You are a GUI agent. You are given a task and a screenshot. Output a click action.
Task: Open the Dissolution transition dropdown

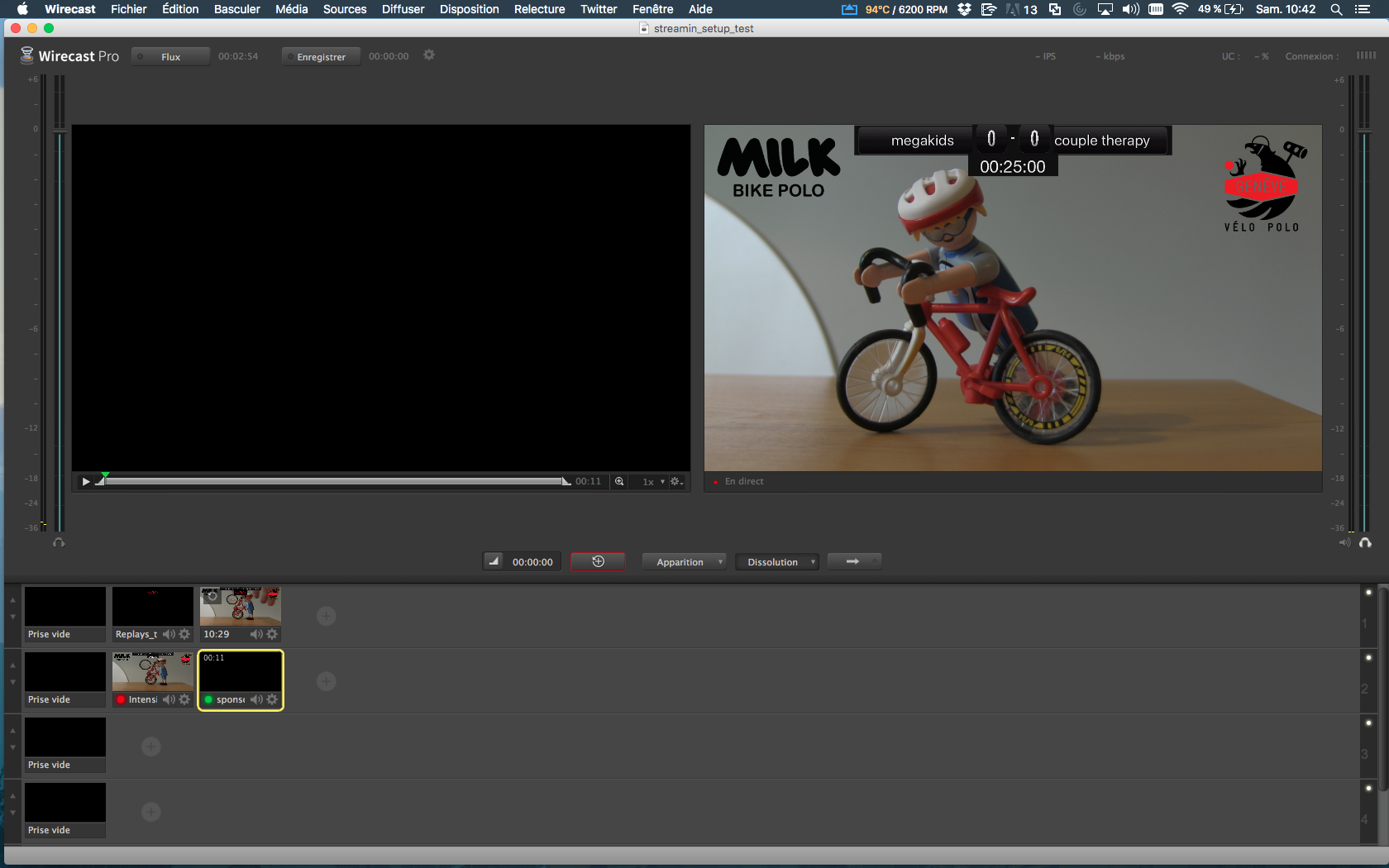tap(776, 562)
